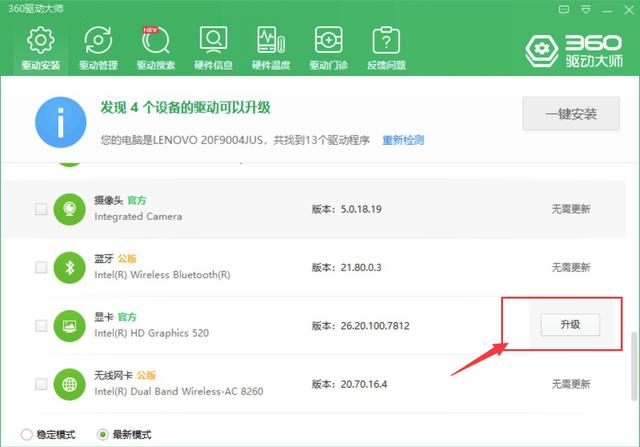Viewport: 640px width, 447px height.
Task: Open the 驱动安装 gear tab
Action: 40,48
